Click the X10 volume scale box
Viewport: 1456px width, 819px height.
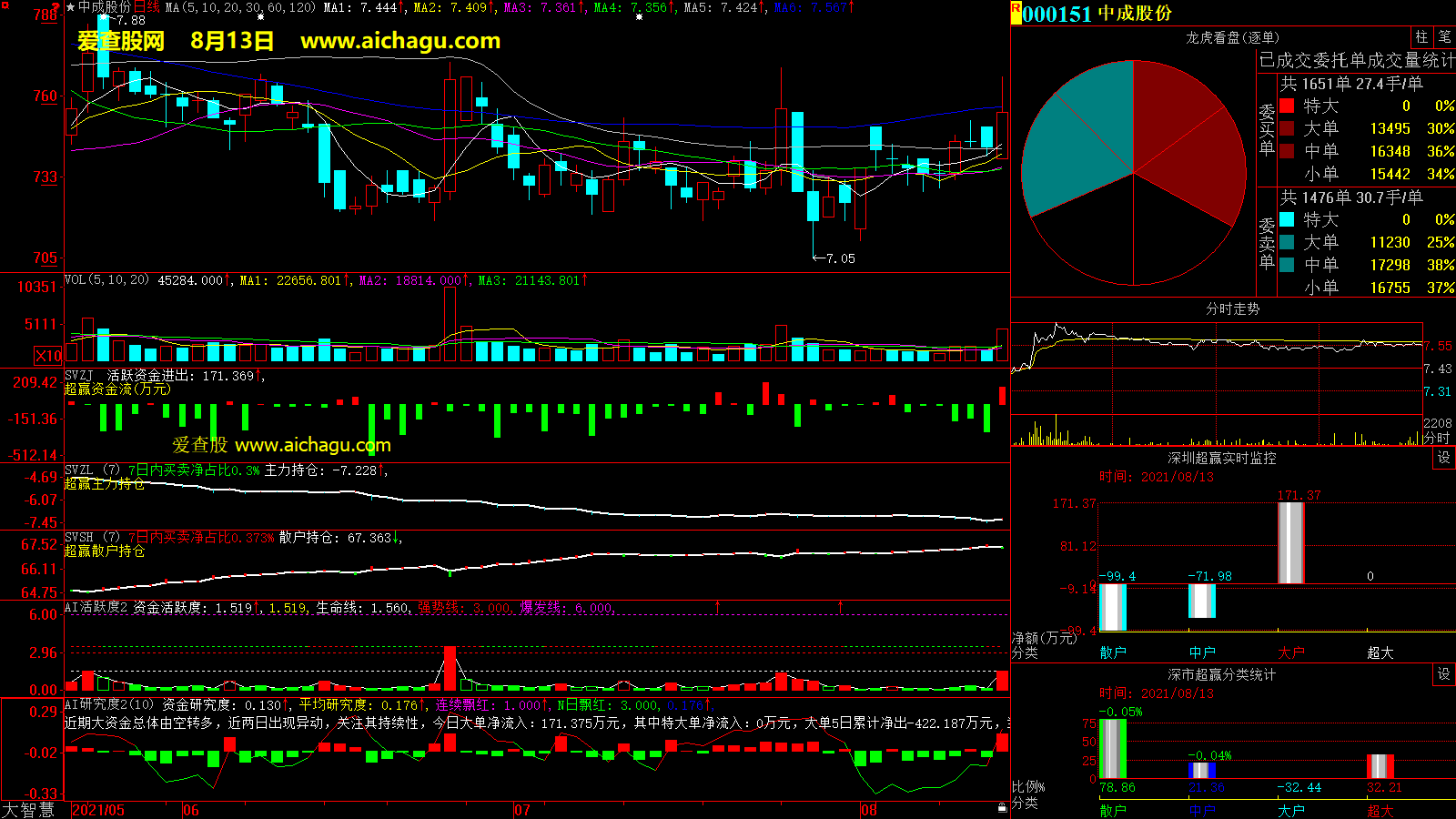point(48,356)
